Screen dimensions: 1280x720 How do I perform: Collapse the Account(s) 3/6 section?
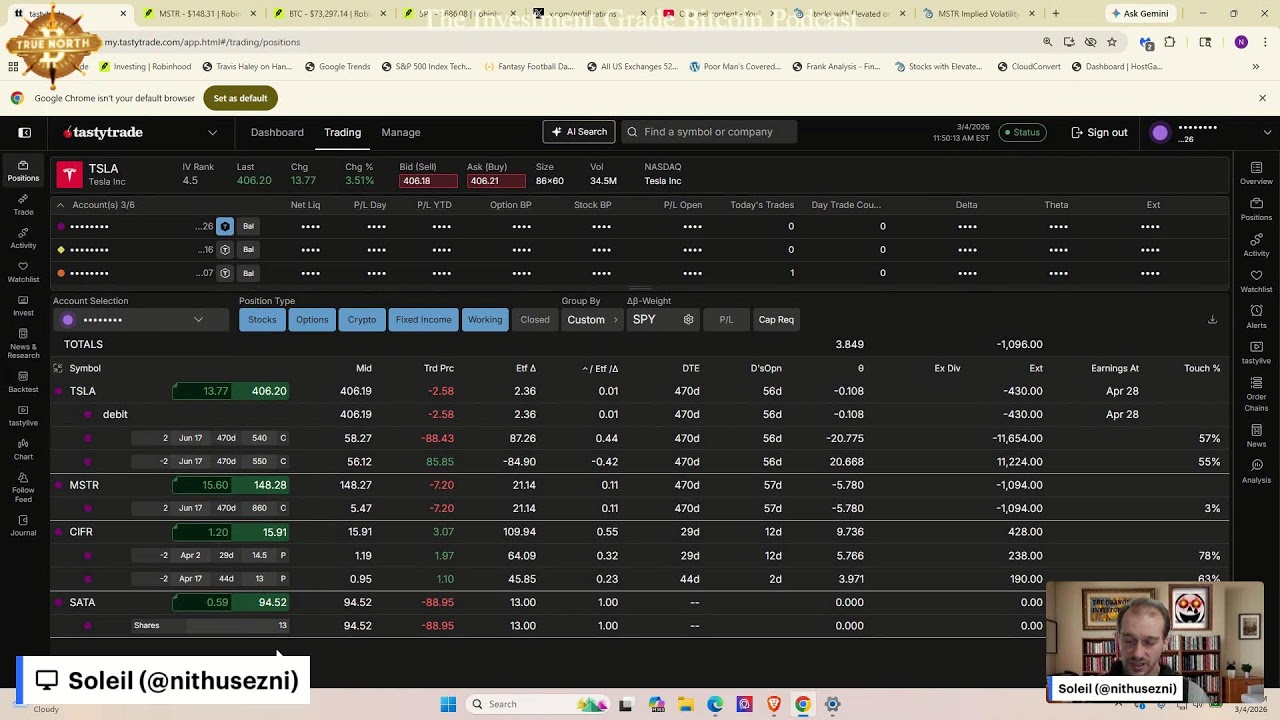click(x=60, y=205)
